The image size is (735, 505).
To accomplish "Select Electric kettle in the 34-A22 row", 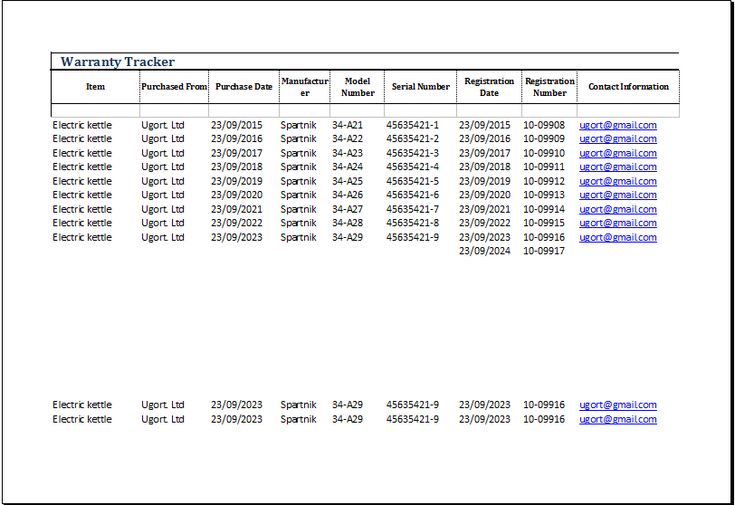I will (82, 139).
